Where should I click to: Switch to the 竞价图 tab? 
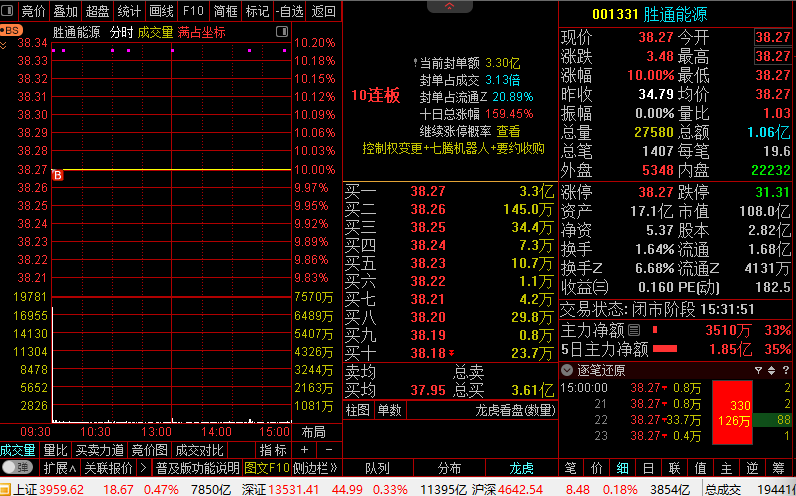(150, 450)
